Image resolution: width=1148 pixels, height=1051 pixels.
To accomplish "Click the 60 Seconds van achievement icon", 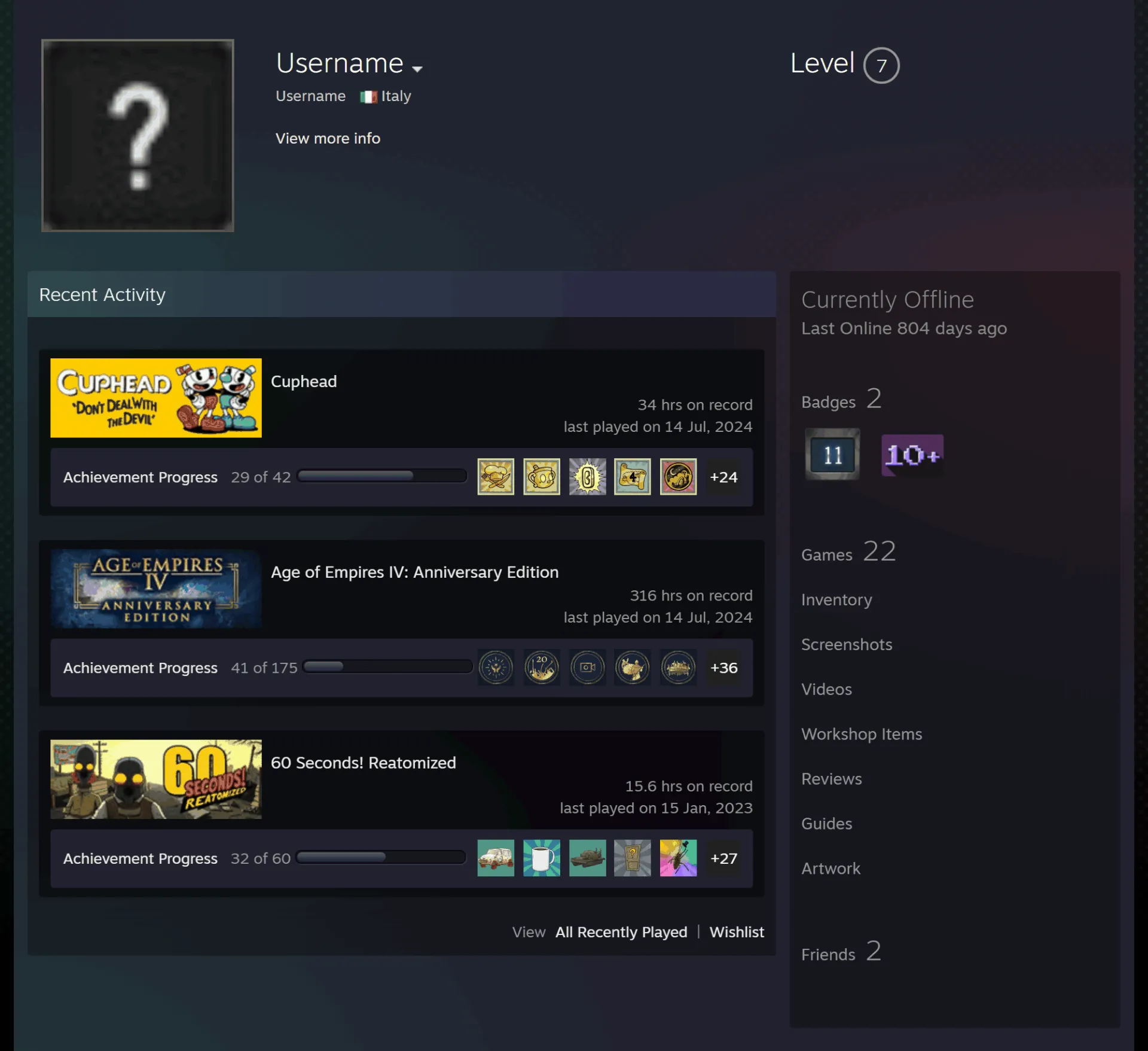I will 496,858.
